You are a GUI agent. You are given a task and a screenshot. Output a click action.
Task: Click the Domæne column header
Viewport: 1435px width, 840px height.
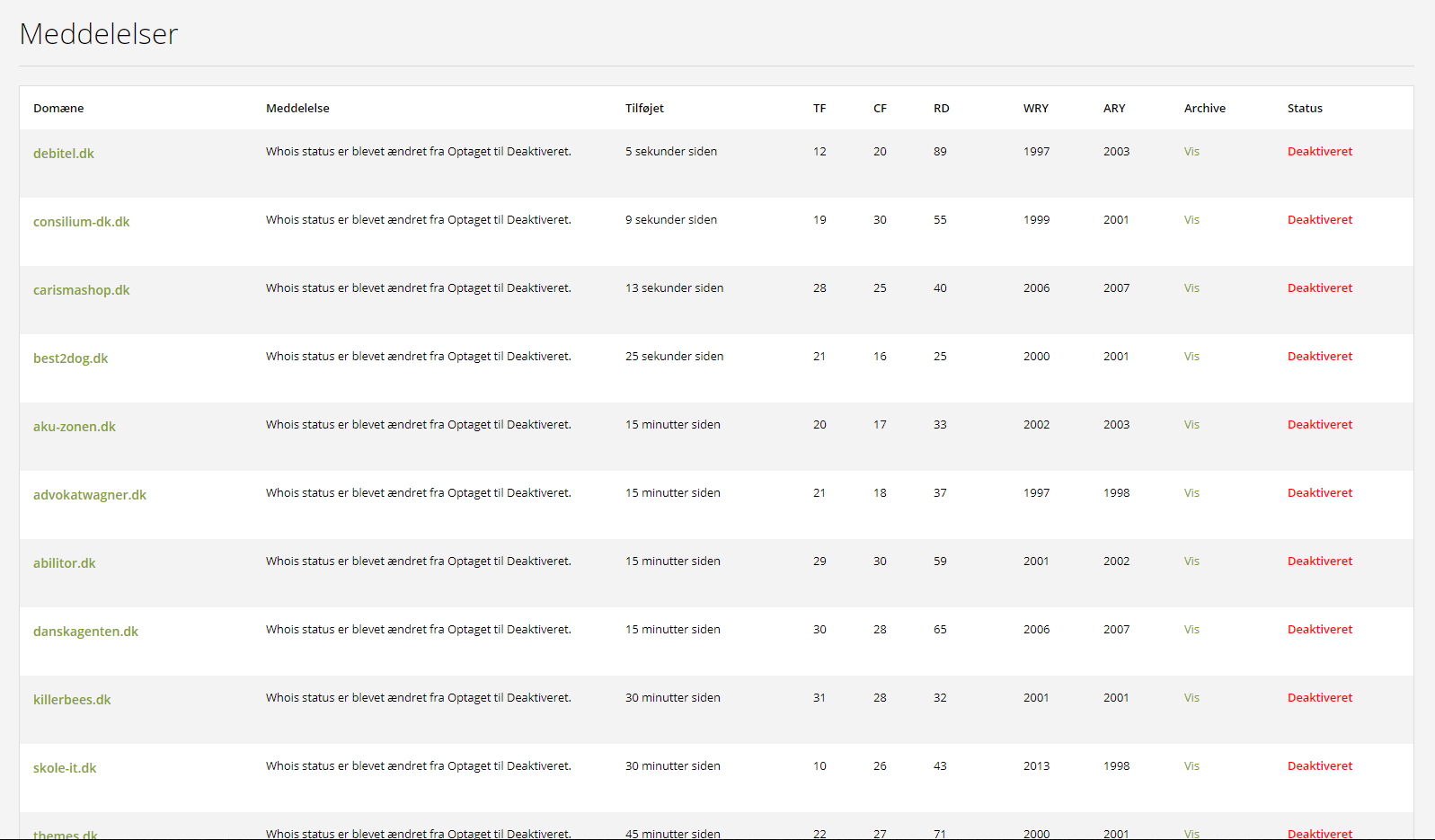pos(58,109)
